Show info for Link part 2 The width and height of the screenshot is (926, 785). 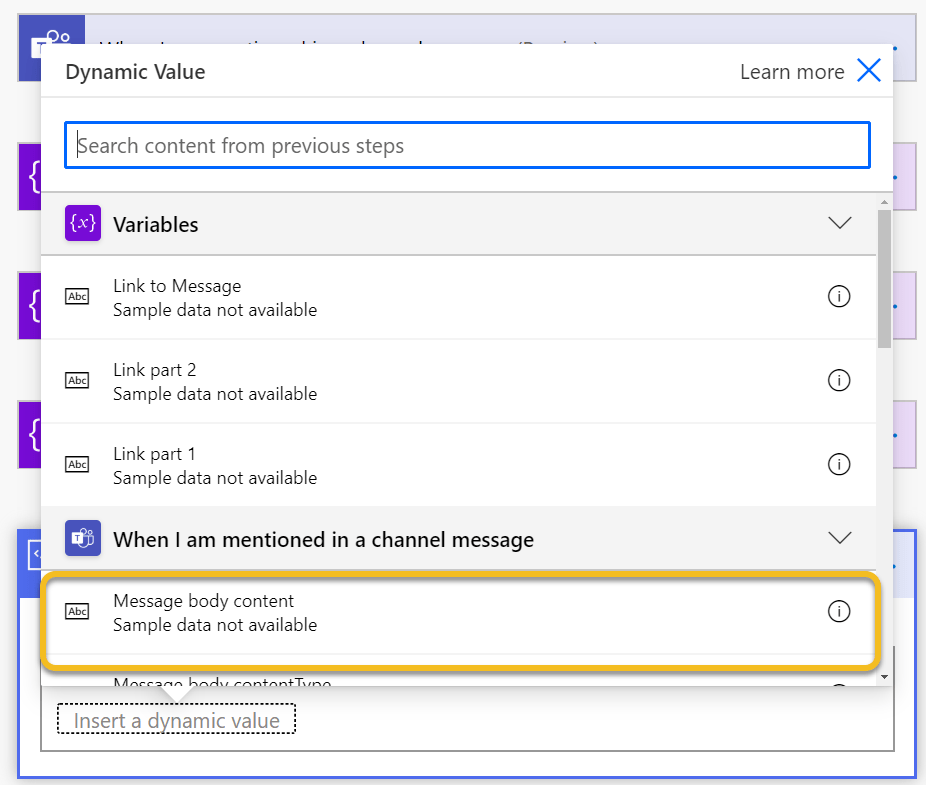[x=839, y=381]
